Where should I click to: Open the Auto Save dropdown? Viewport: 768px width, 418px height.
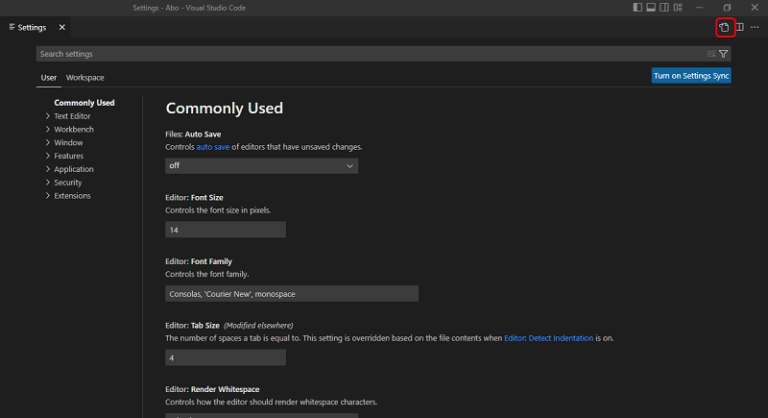point(261,165)
